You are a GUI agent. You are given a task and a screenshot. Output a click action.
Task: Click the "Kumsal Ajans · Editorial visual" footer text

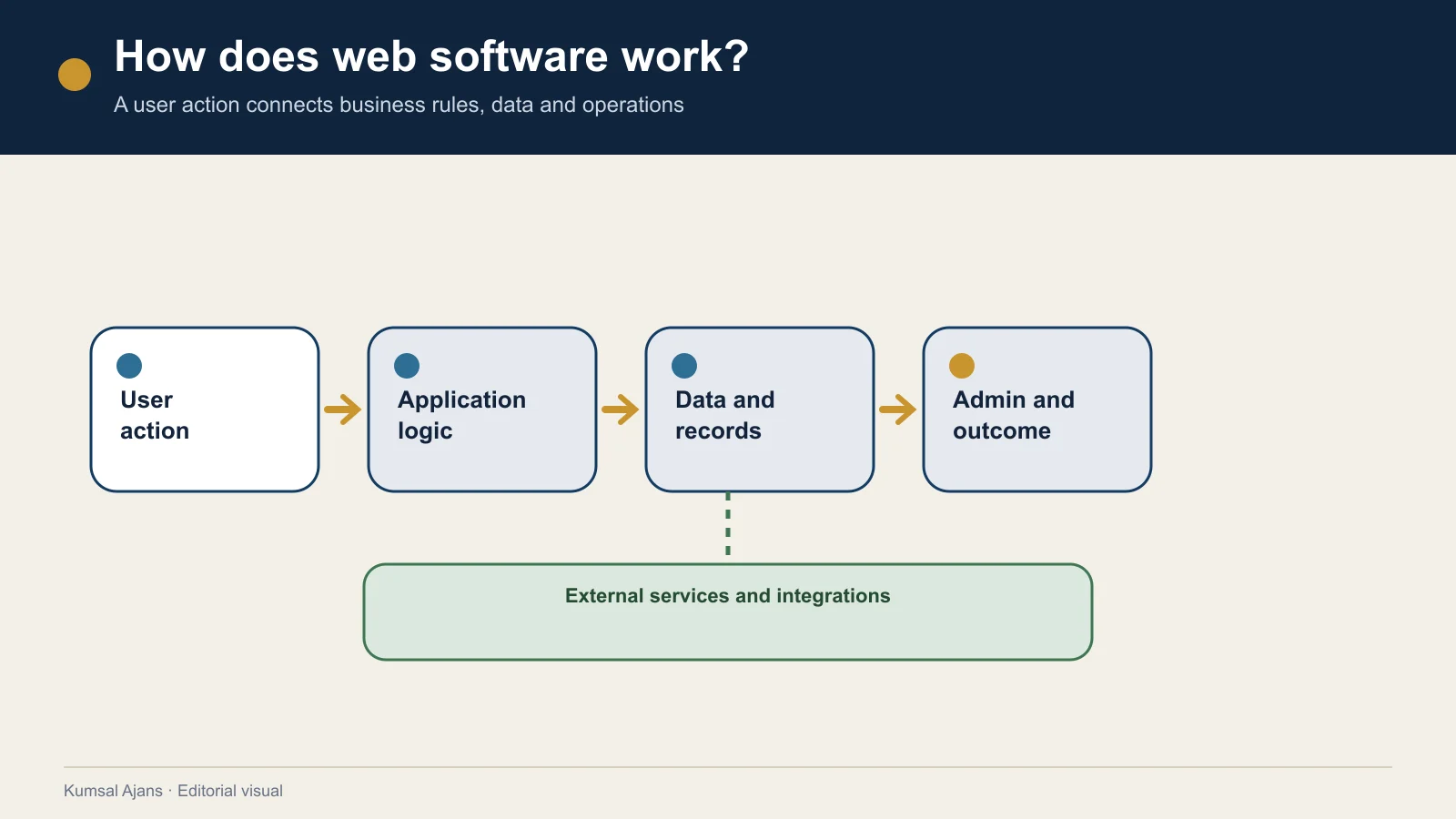point(173,791)
